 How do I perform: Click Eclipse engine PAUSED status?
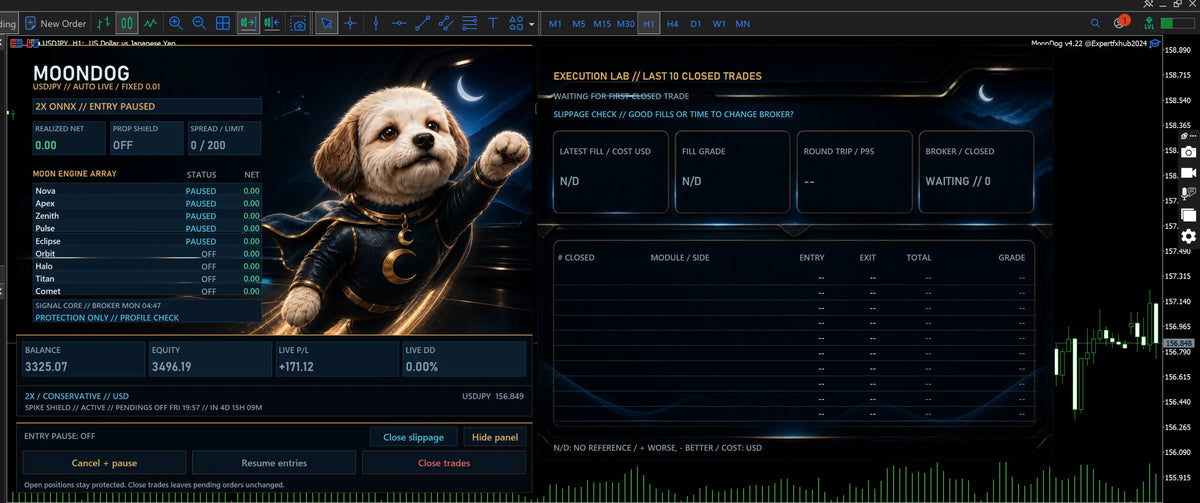click(201, 241)
